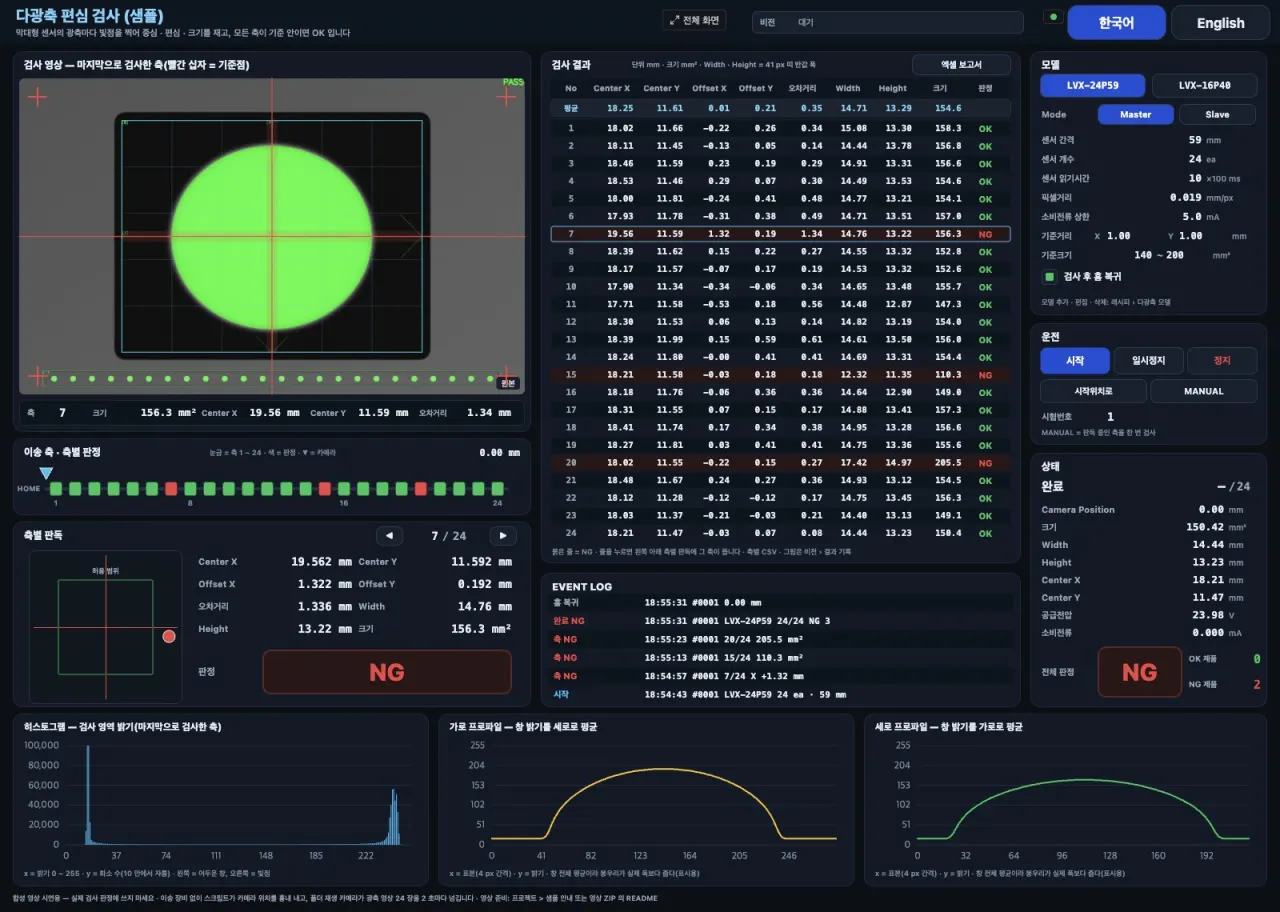
Task: Click the 센서 개수 value 24
Action: pyautogui.click(x=1195, y=158)
